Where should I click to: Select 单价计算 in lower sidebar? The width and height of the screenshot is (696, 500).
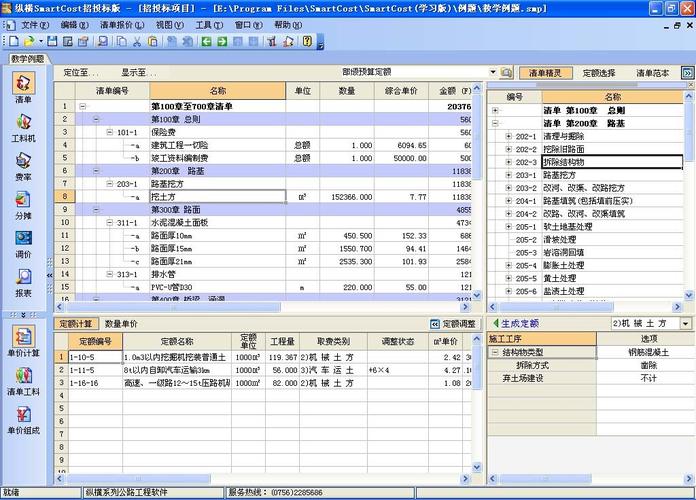coord(23,342)
